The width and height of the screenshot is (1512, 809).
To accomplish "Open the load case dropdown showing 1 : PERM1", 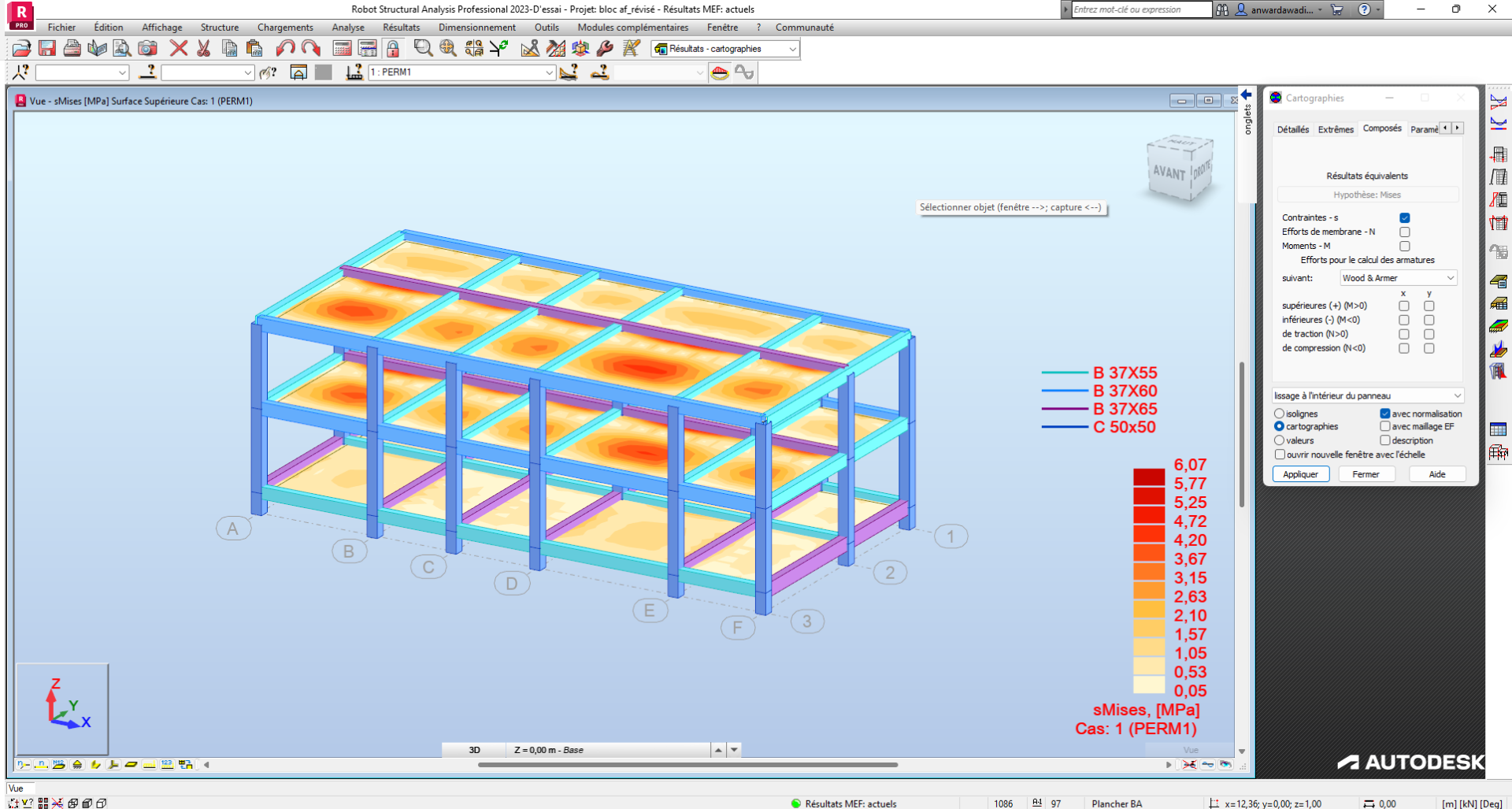I will (x=549, y=72).
